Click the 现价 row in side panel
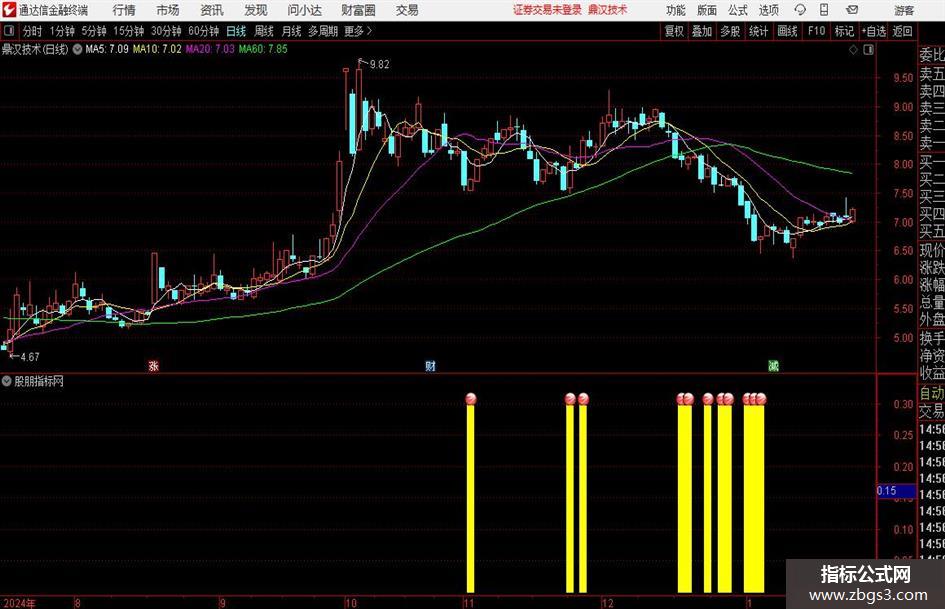 coord(932,250)
